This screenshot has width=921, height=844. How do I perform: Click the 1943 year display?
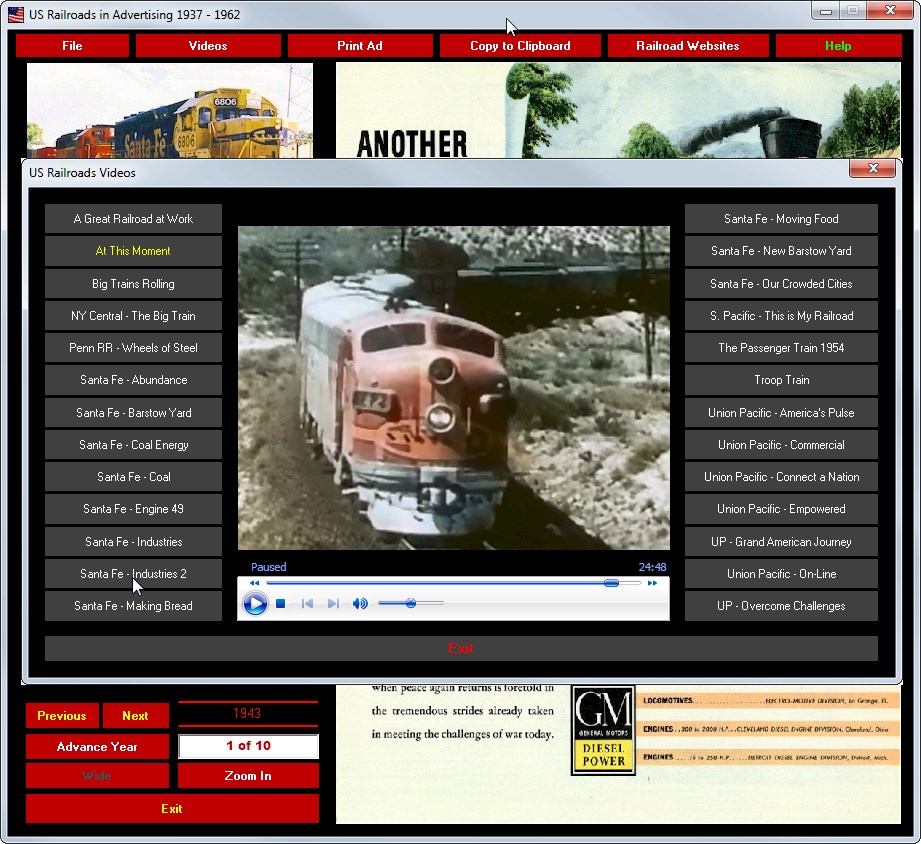pos(247,713)
